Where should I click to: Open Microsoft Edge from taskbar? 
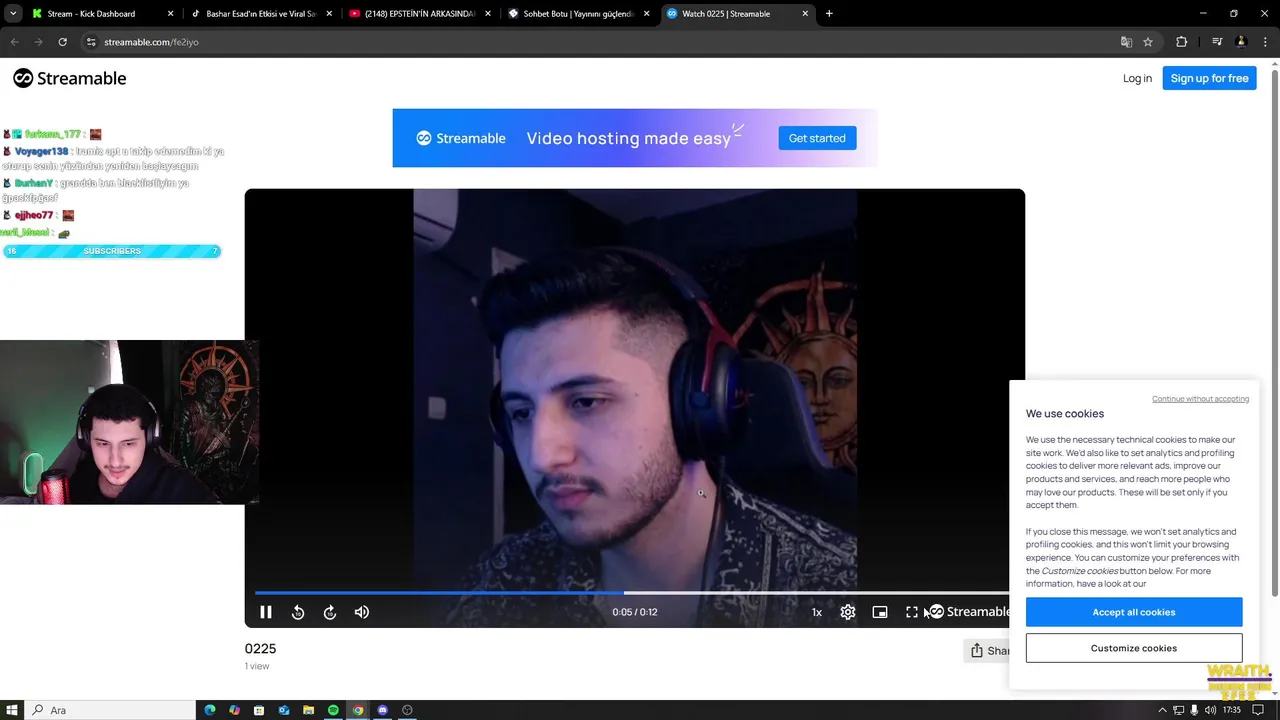(210, 710)
